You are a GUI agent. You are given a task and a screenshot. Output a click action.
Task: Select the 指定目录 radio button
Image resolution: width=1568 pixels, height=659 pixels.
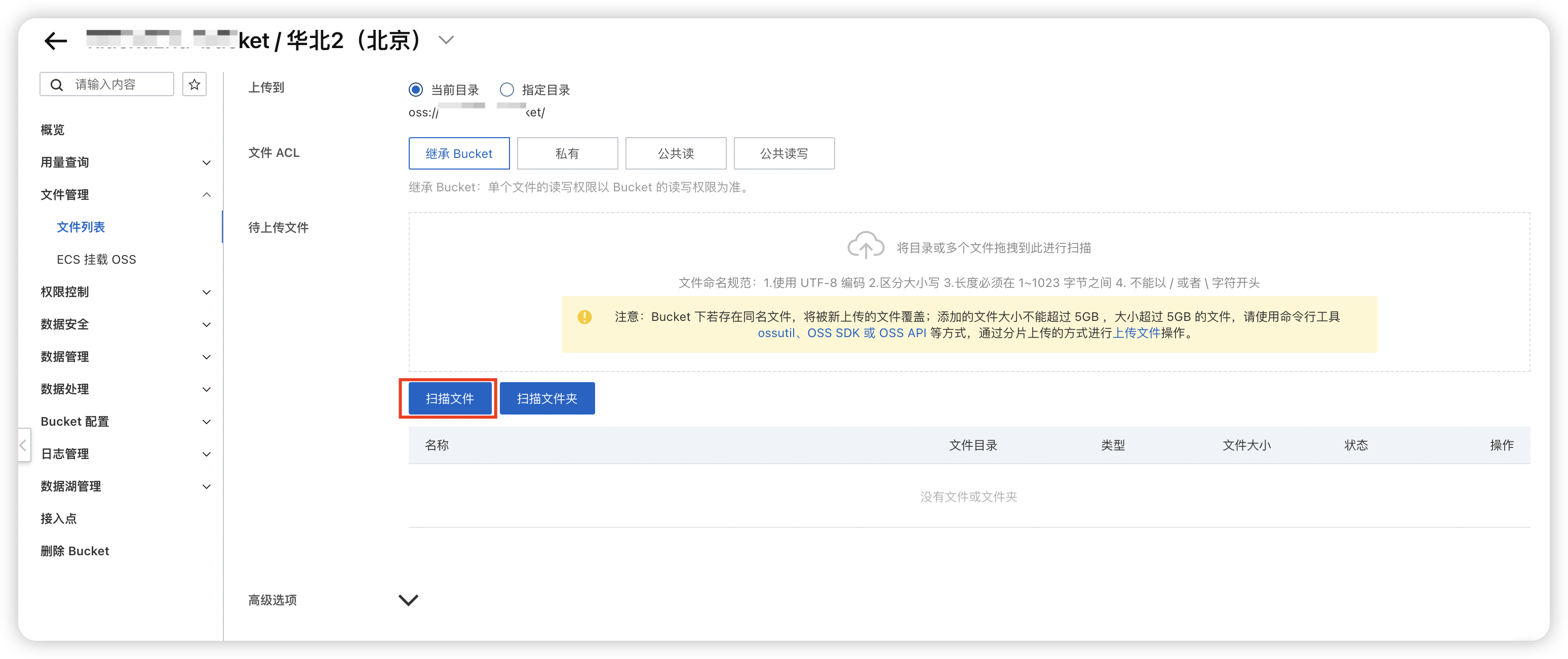click(x=506, y=90)
